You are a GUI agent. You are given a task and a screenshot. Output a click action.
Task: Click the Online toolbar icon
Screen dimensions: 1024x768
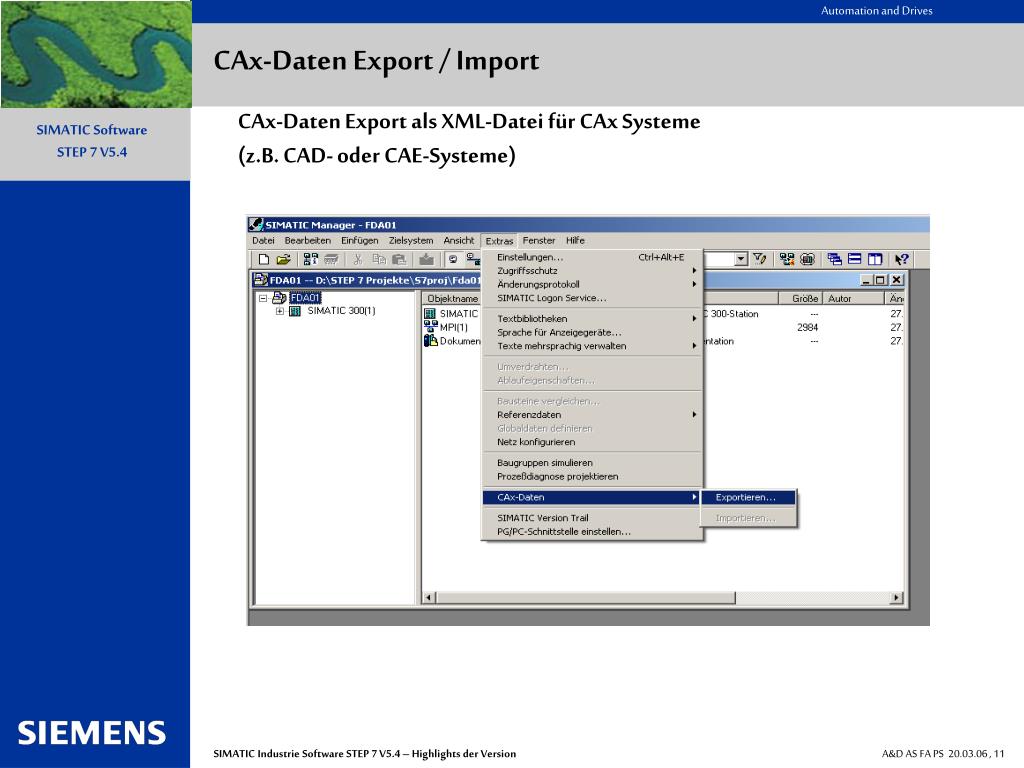[453, 259]
